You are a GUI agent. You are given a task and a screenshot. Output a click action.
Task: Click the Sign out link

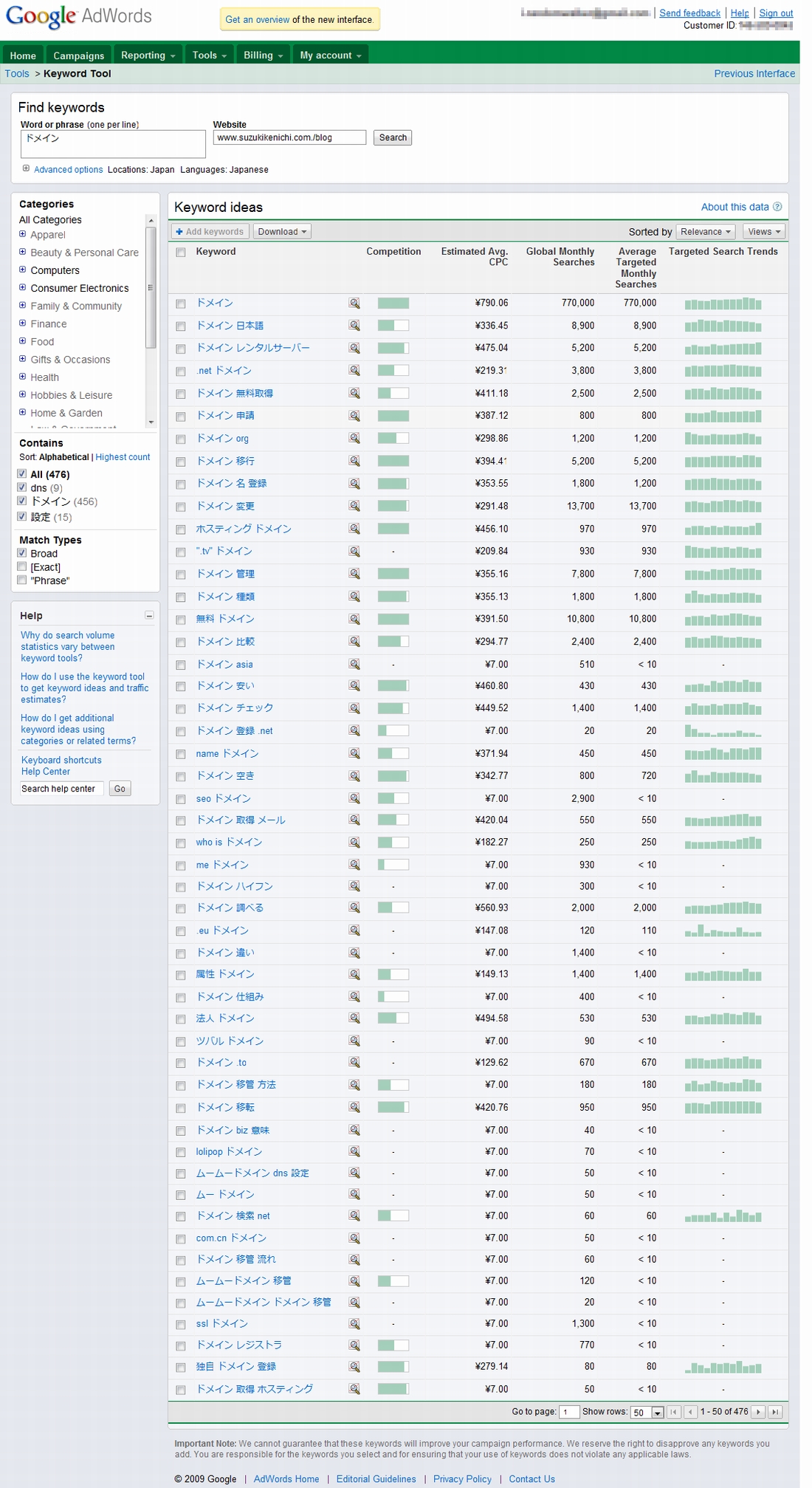[776, 13]
